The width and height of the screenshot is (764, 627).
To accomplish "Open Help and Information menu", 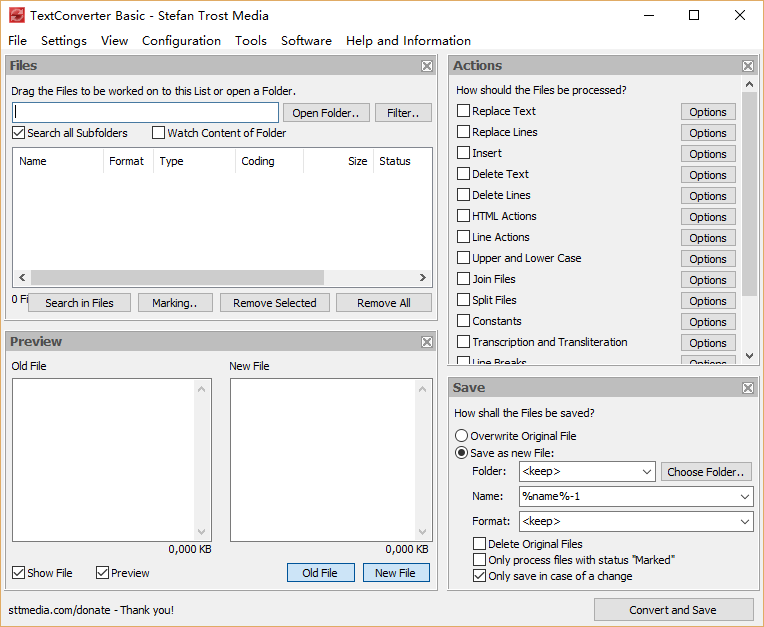I will [408, 40].
